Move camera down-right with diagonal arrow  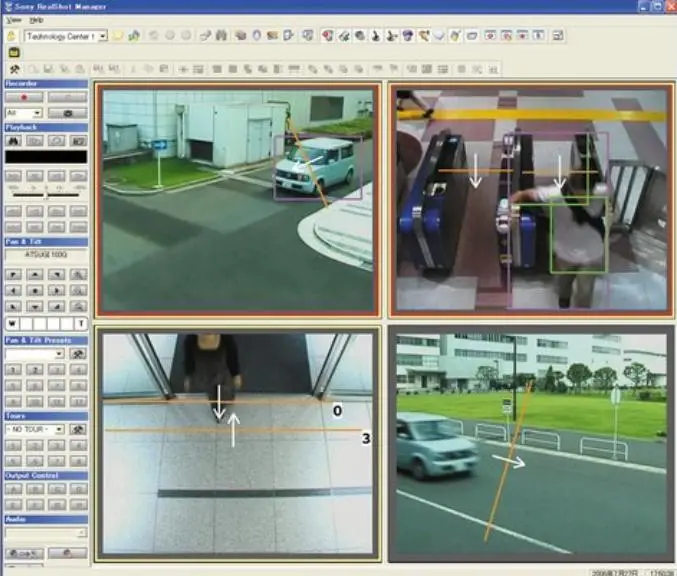pos(57,307)
